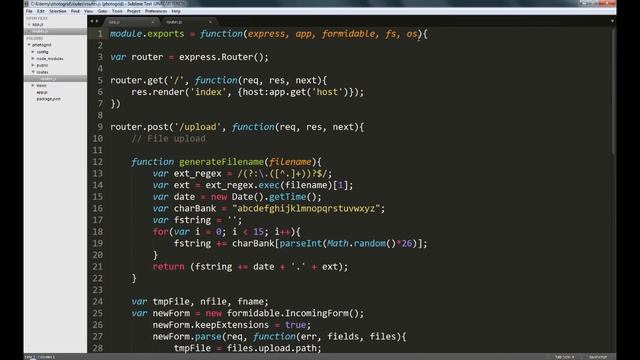The height and width of the screenshot is (360, 640).
Task: Open the View menu
Action: pos(89,11)
